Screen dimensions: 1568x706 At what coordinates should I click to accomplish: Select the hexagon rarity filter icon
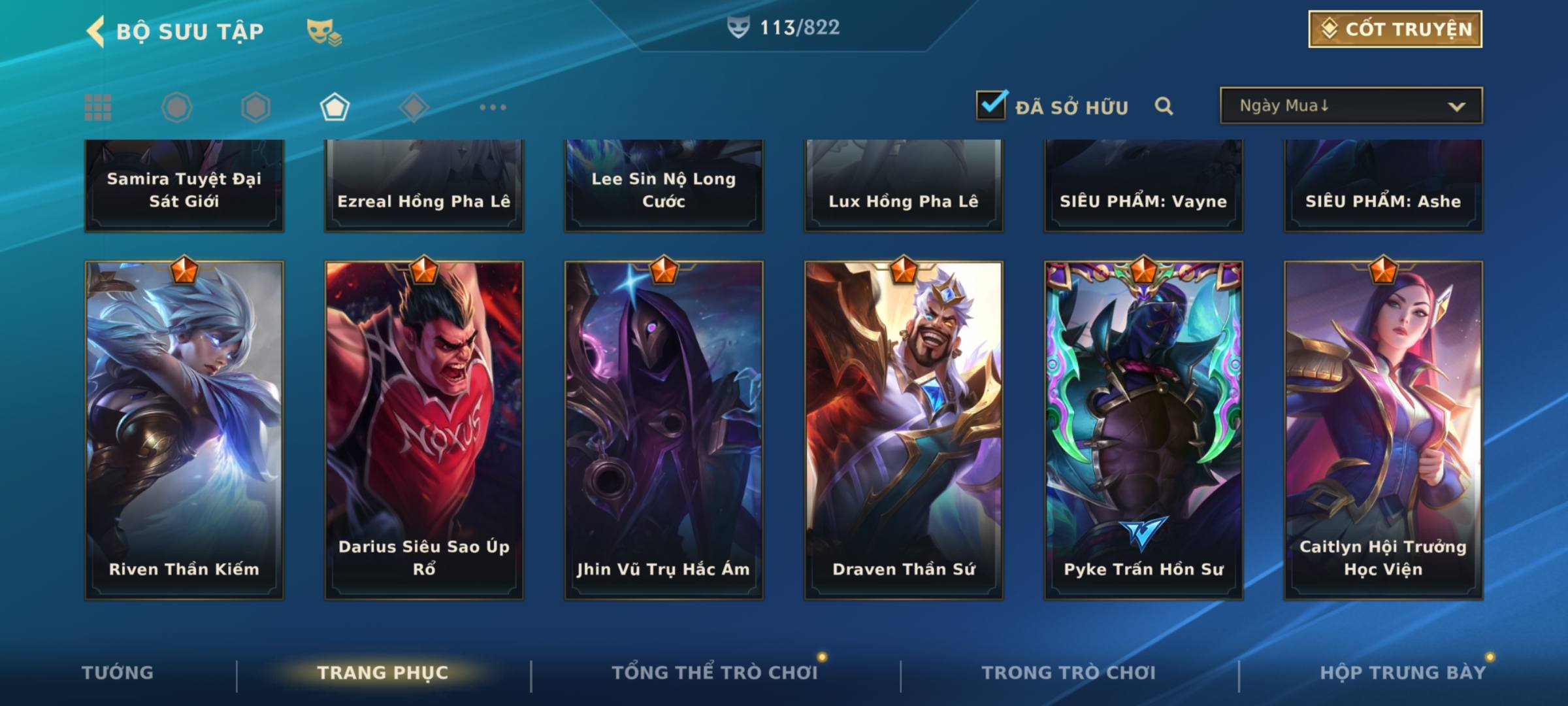click(255, 107)
